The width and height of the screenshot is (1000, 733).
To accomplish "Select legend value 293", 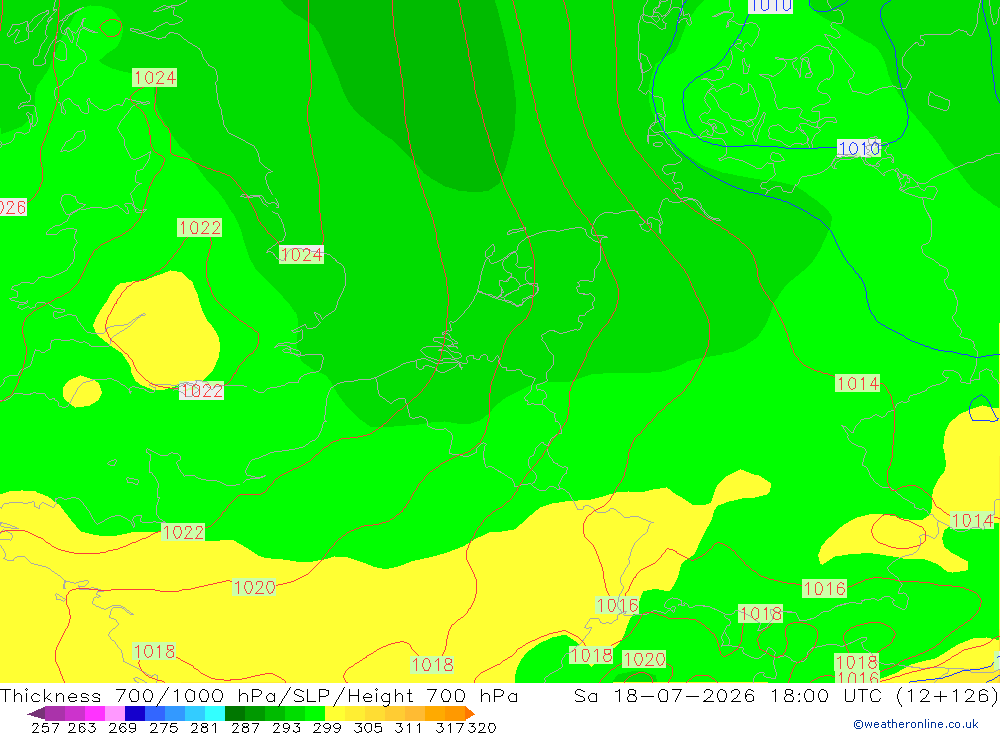I will click(x=286, y=727).
